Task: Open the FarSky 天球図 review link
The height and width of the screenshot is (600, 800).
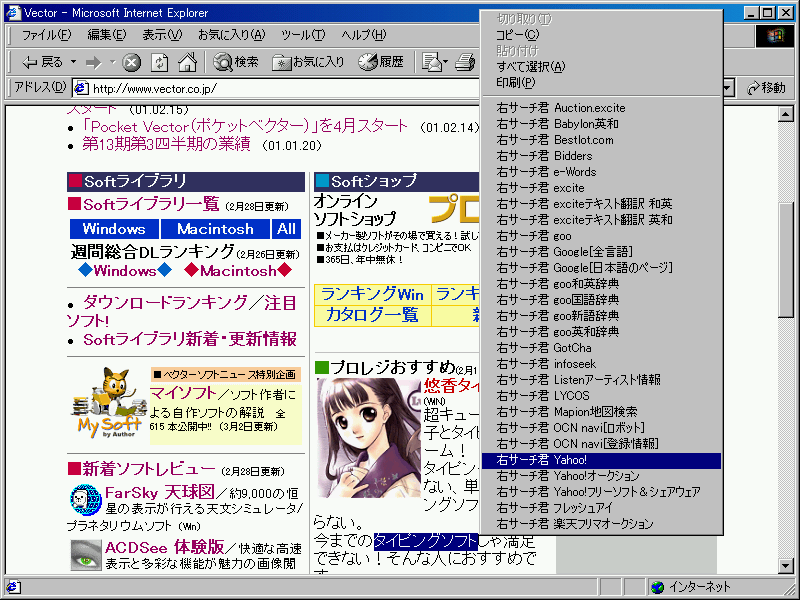Action: click(159, 492)
